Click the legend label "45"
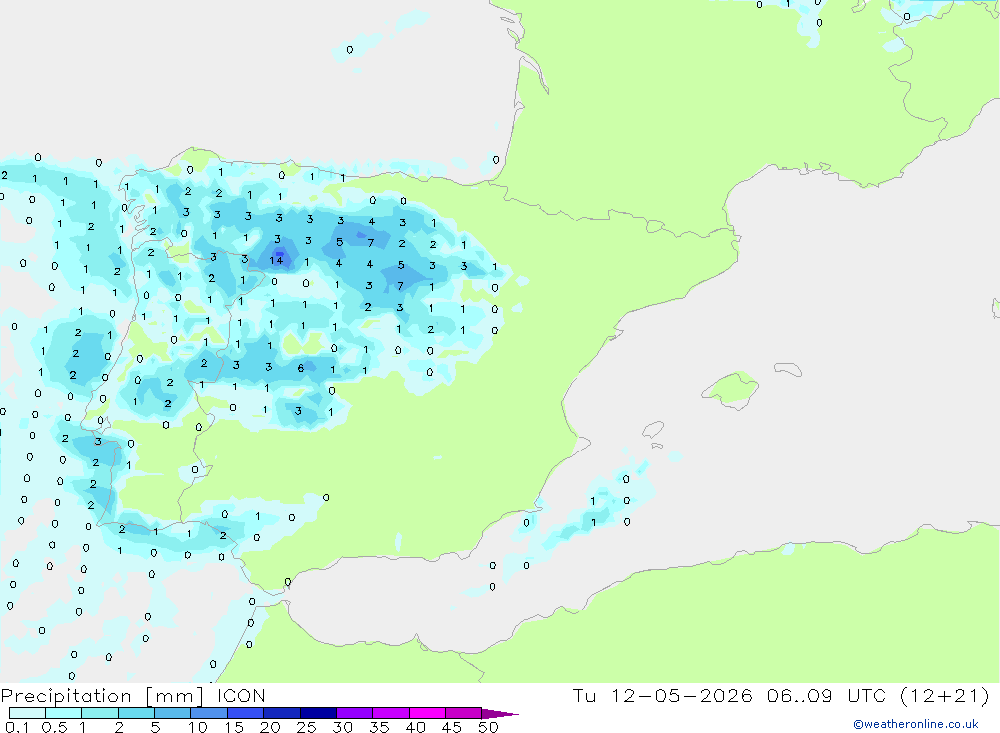This screenshot has height=733, width=1000. (452, 727)
